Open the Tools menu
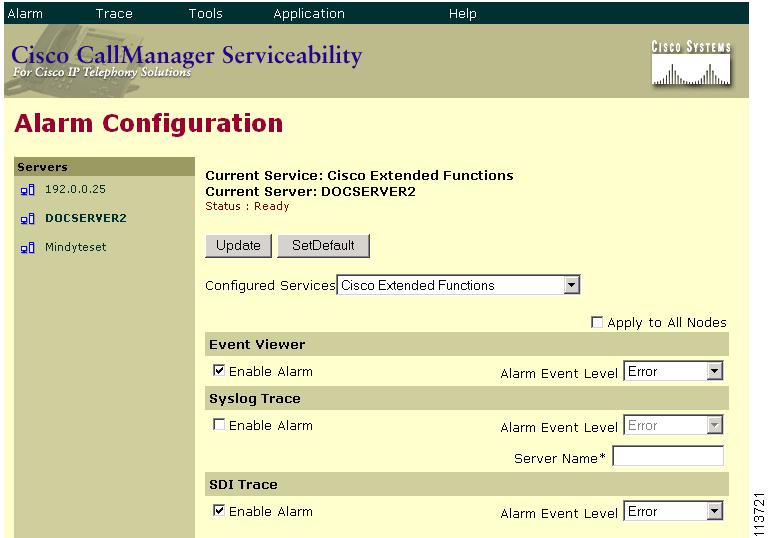The width and height of the screenshot is (771, 538). click(206, 13)
